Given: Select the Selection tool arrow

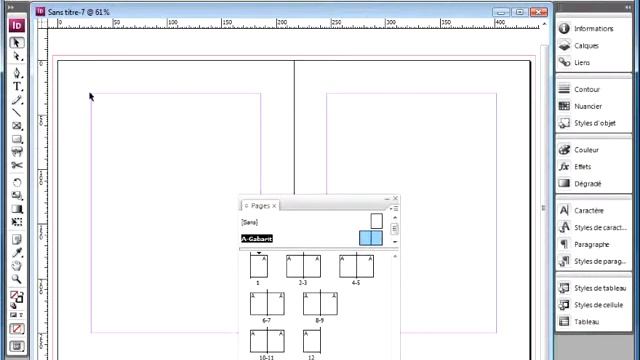Looking at the screenshot, I should click(16, 43).
